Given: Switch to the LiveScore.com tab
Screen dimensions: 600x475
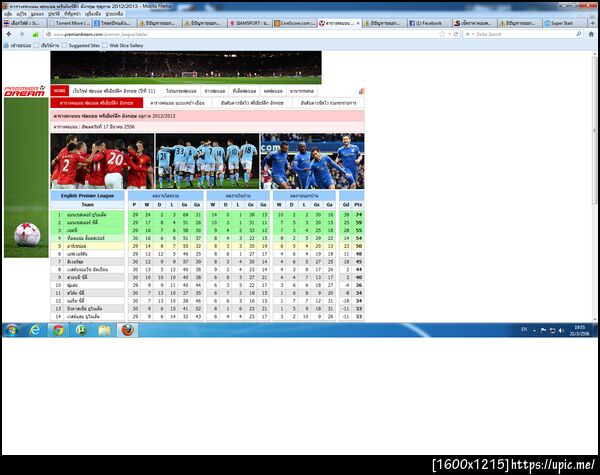Looking at the screenshot, I should (295, 23).
